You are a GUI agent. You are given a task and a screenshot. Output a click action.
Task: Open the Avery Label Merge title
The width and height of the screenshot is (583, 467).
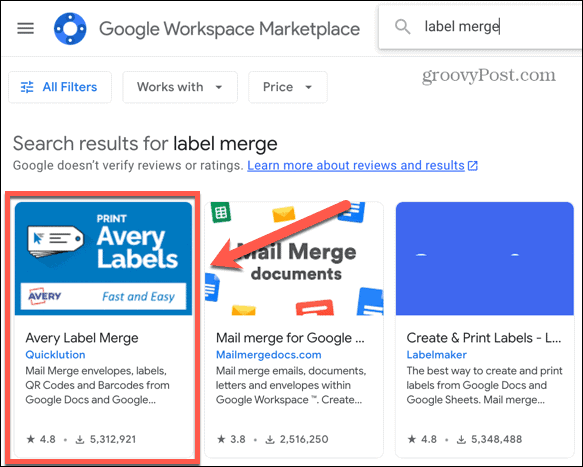point(82,338)
